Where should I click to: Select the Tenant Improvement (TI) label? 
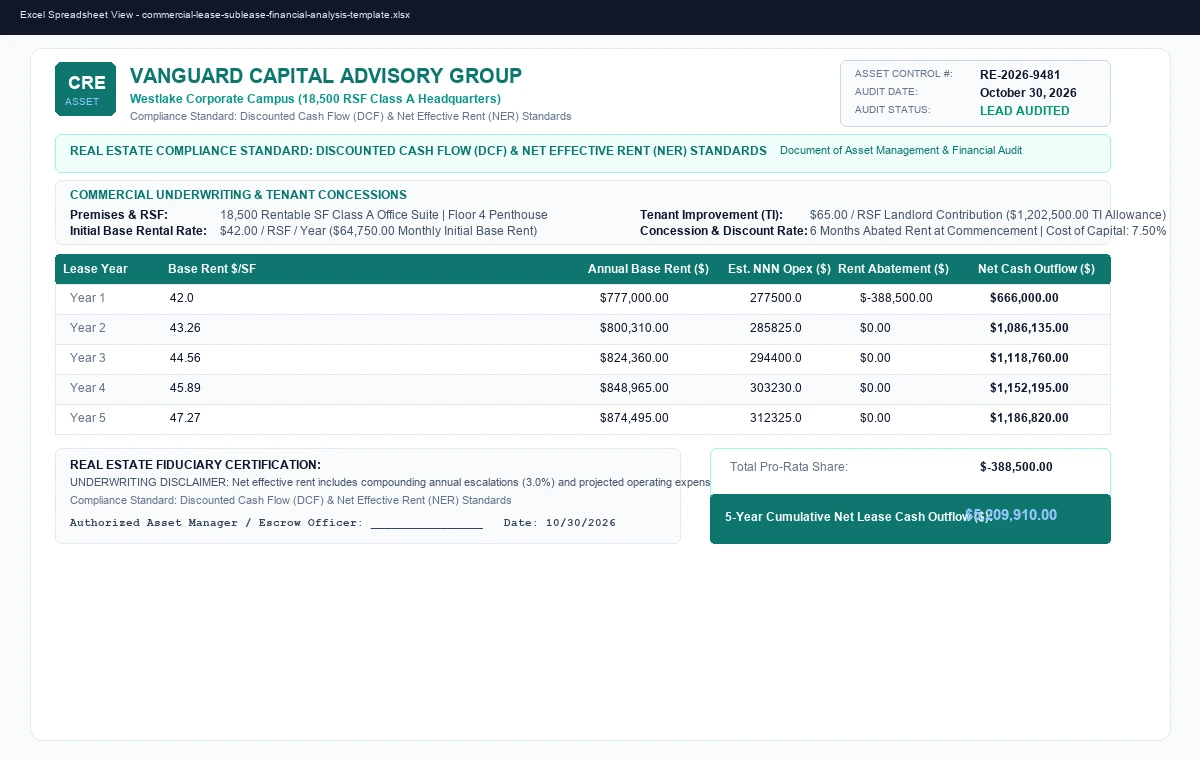tap(711, 215)
